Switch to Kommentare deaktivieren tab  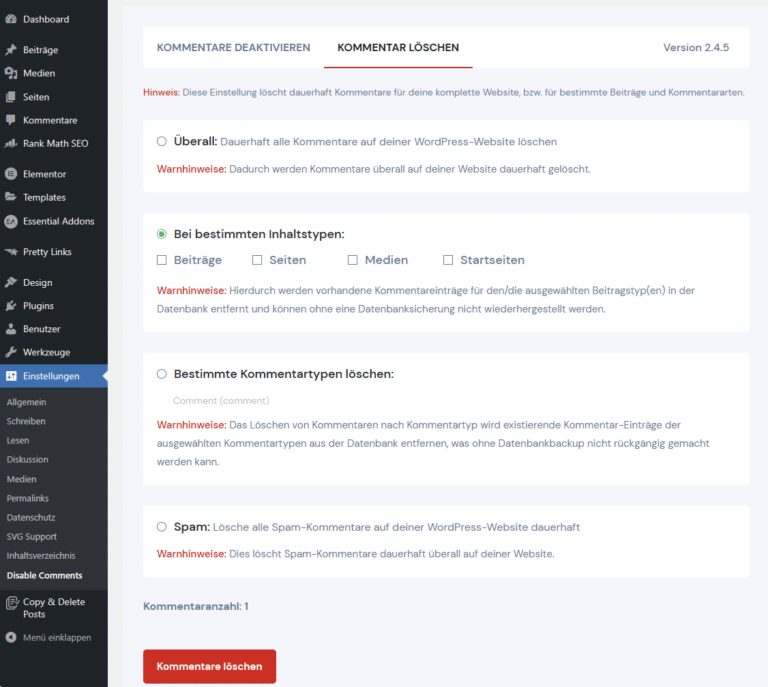click(234, 47)
